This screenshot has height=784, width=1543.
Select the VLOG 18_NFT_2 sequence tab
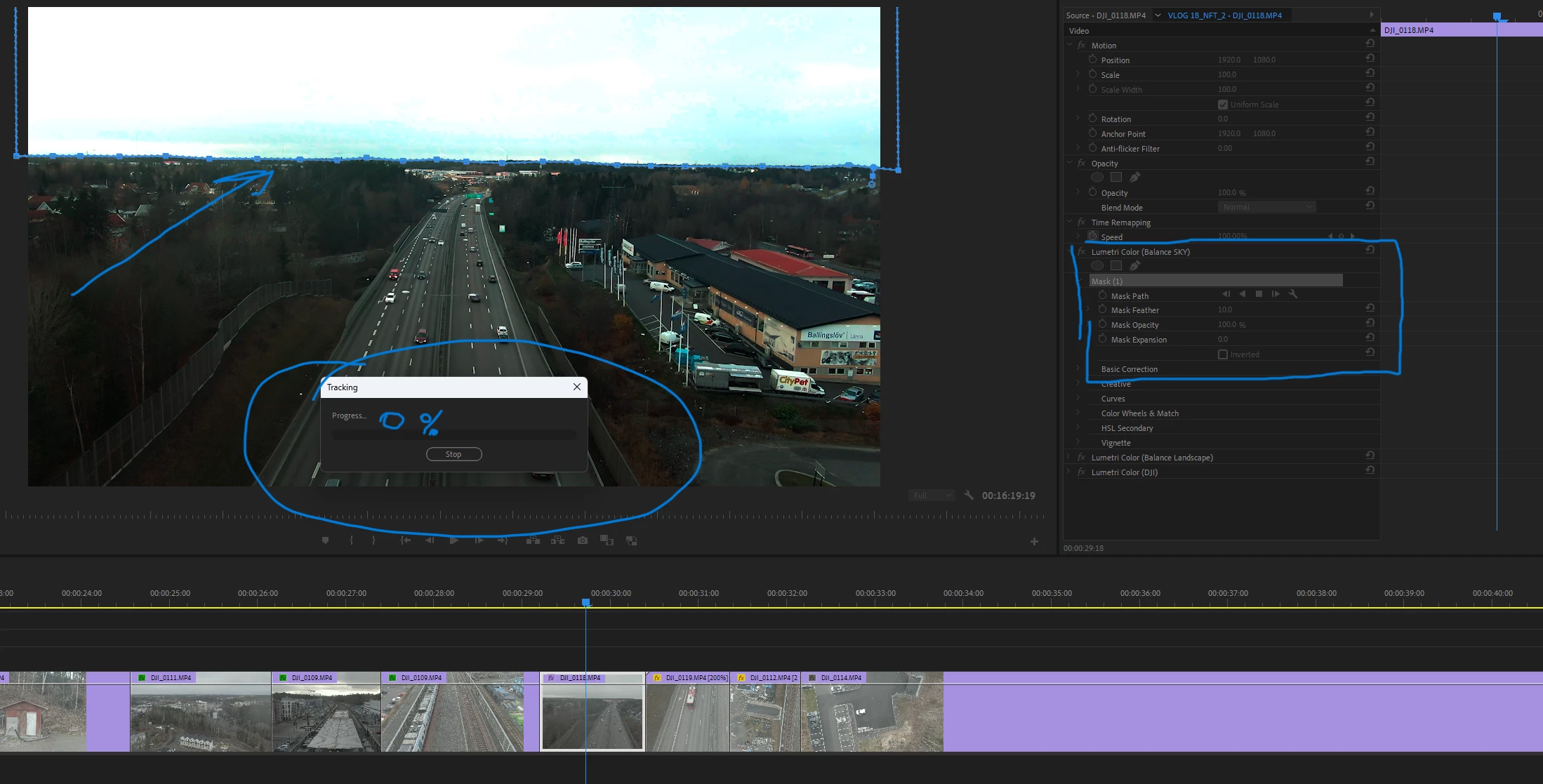pyautogui.click(x=1224, y=15)
